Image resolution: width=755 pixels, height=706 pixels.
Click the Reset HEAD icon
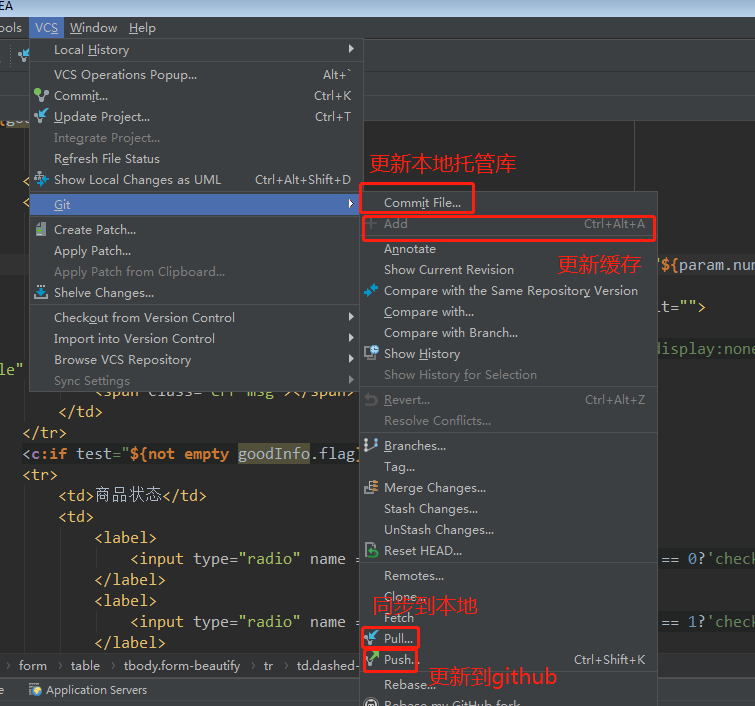click(371, 550)
